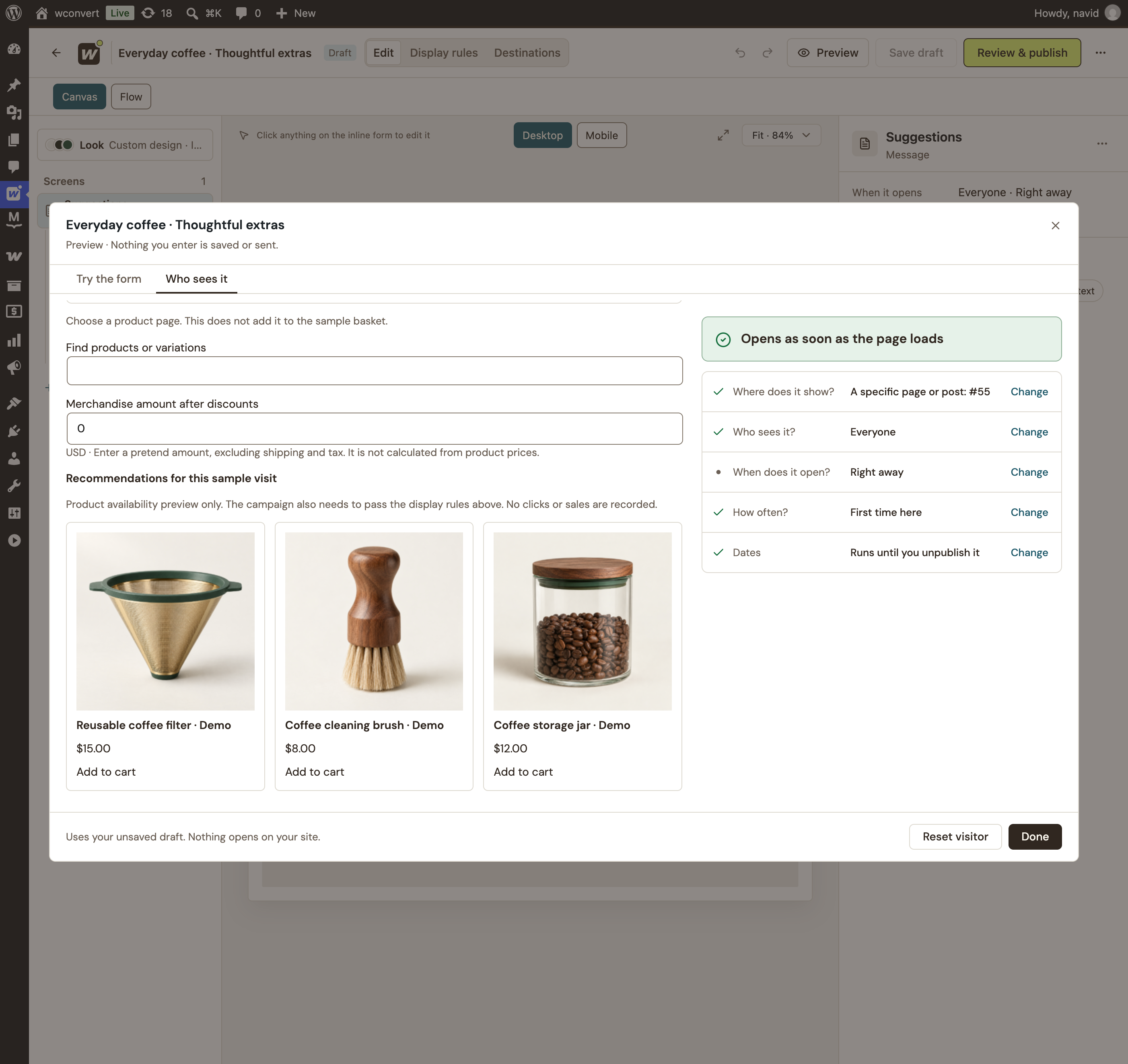Click Add to cart under Reusable coffee filter
Viewport: 1128px width, 1064px height.
pos(106,772)
